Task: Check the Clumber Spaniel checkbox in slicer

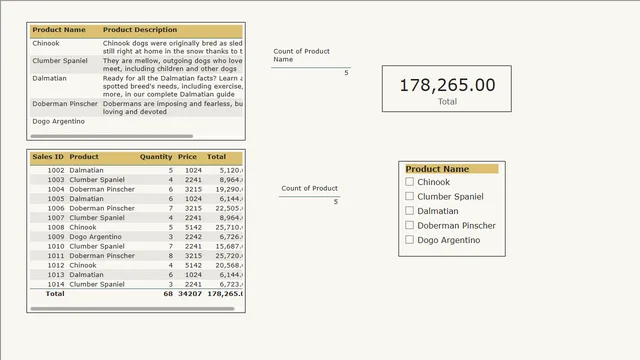Action: click(409, 196)
